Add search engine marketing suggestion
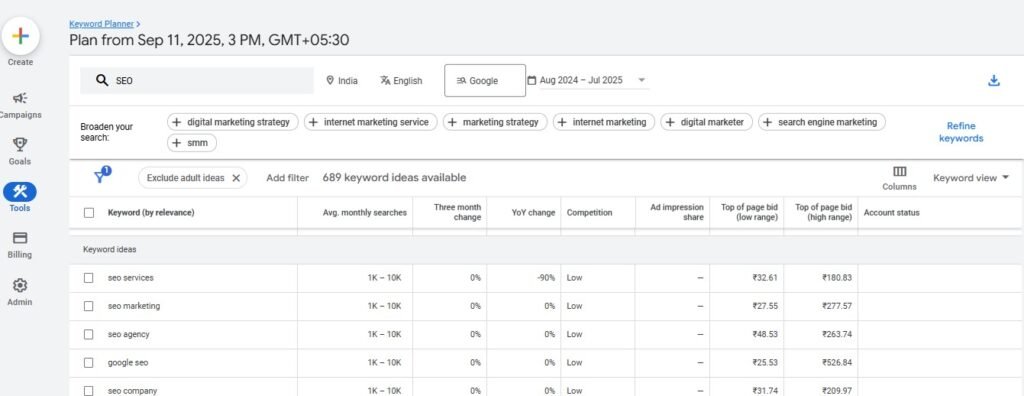This screenshot has width=1024, height=396. [x=822, y=122]
